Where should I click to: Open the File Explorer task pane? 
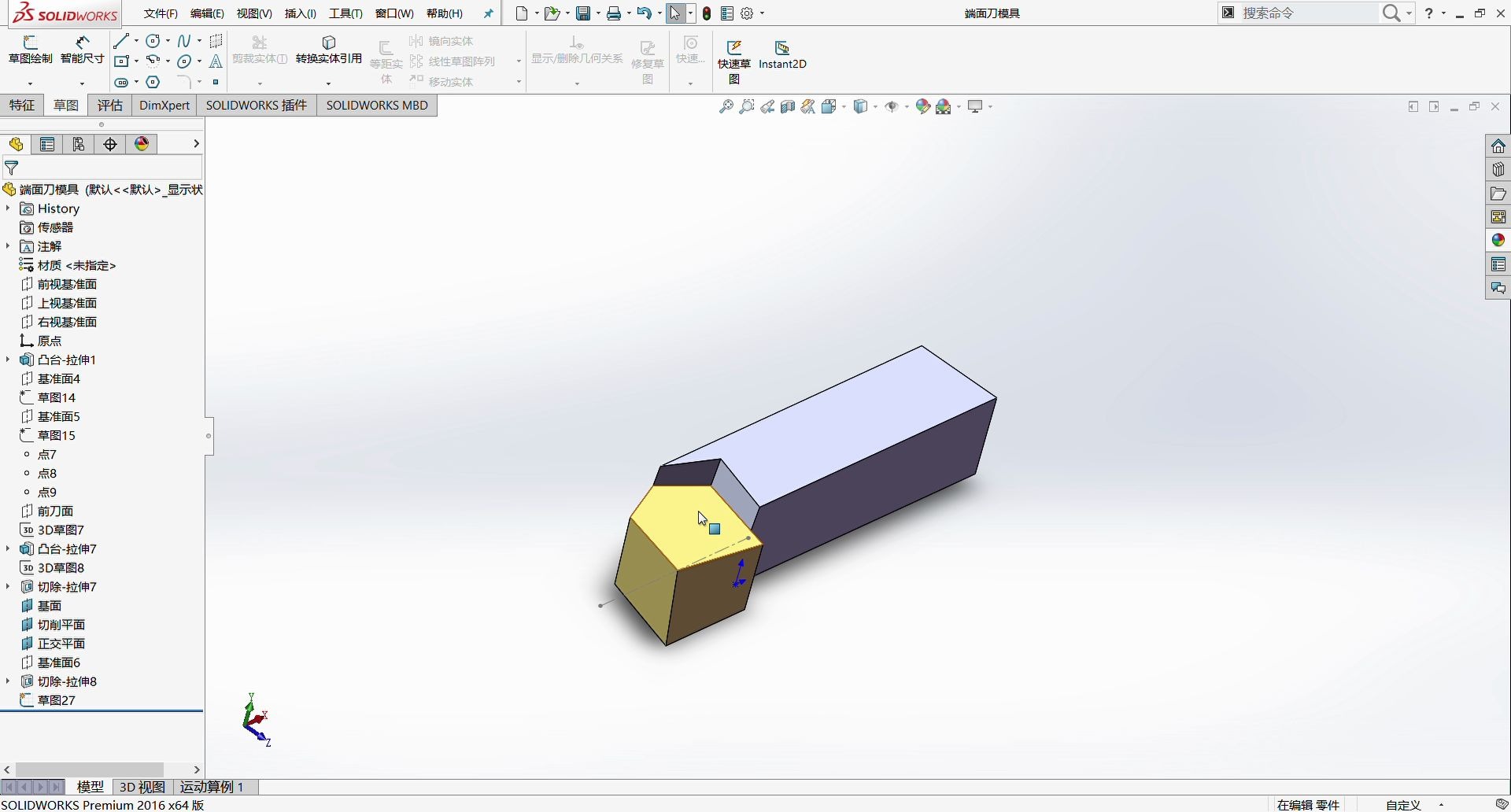1498,194
